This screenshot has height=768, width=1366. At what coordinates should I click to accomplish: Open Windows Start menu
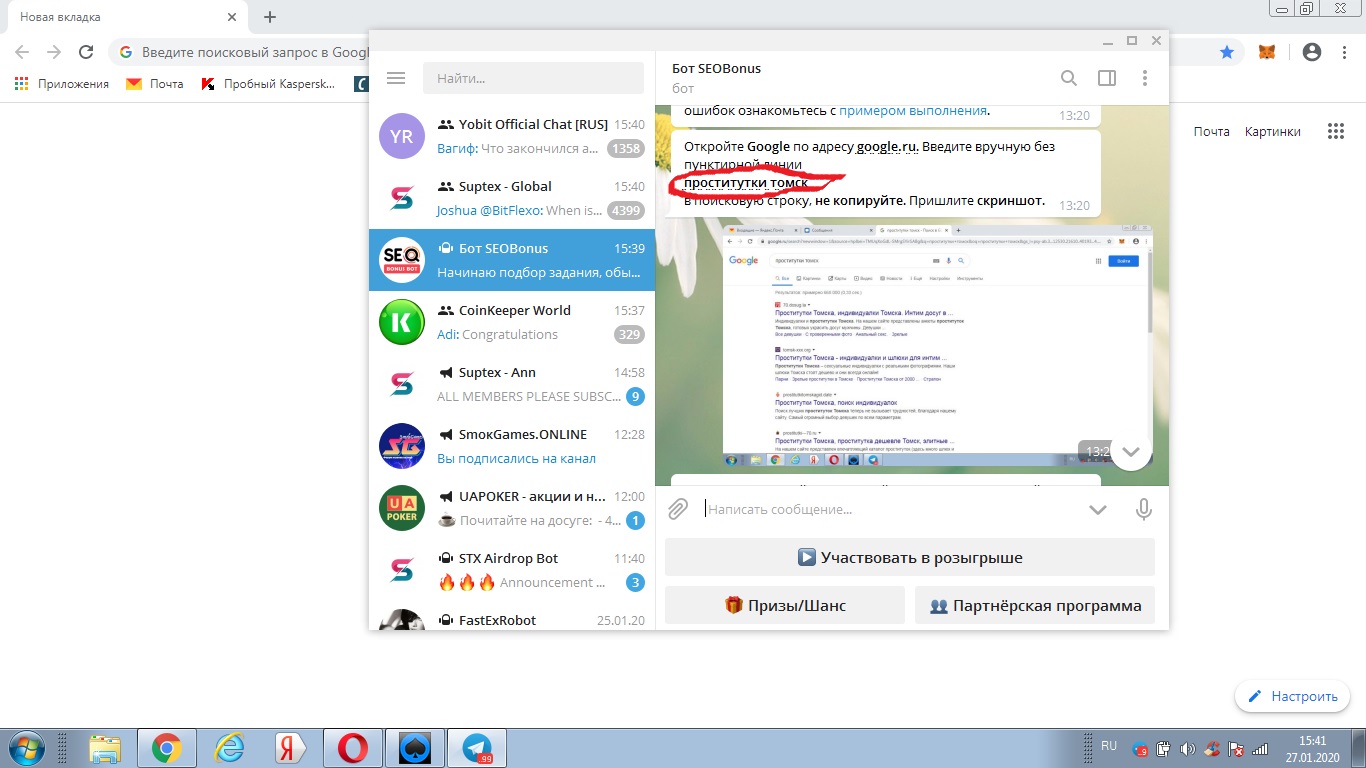click(25, 748)
